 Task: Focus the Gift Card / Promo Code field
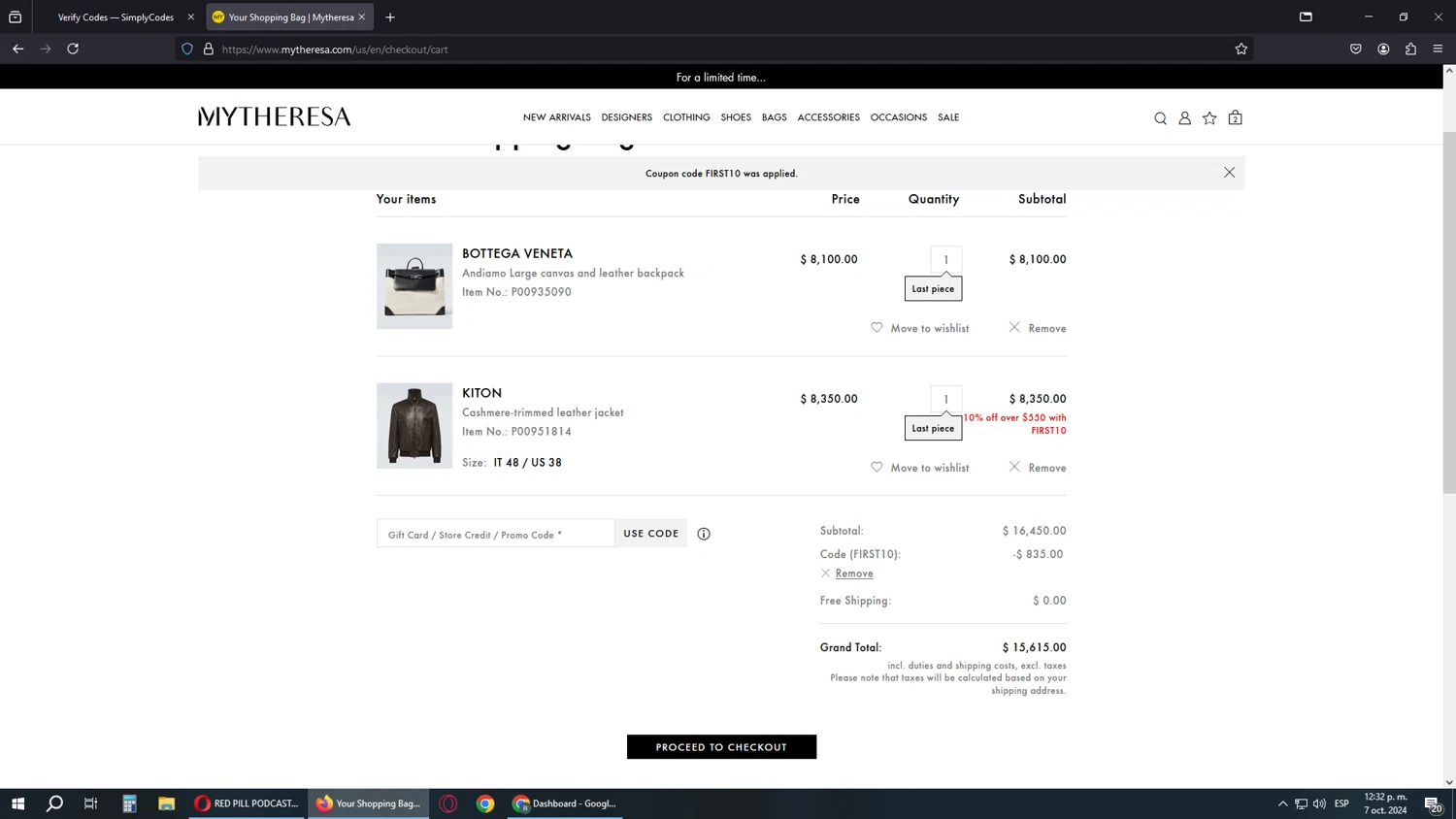(496, 534)
